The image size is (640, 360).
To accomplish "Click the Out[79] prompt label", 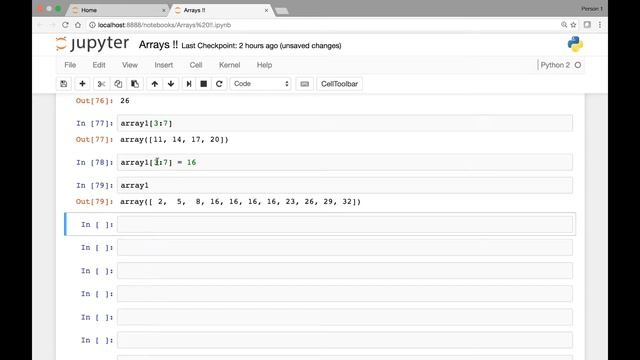I will (95, 202).
